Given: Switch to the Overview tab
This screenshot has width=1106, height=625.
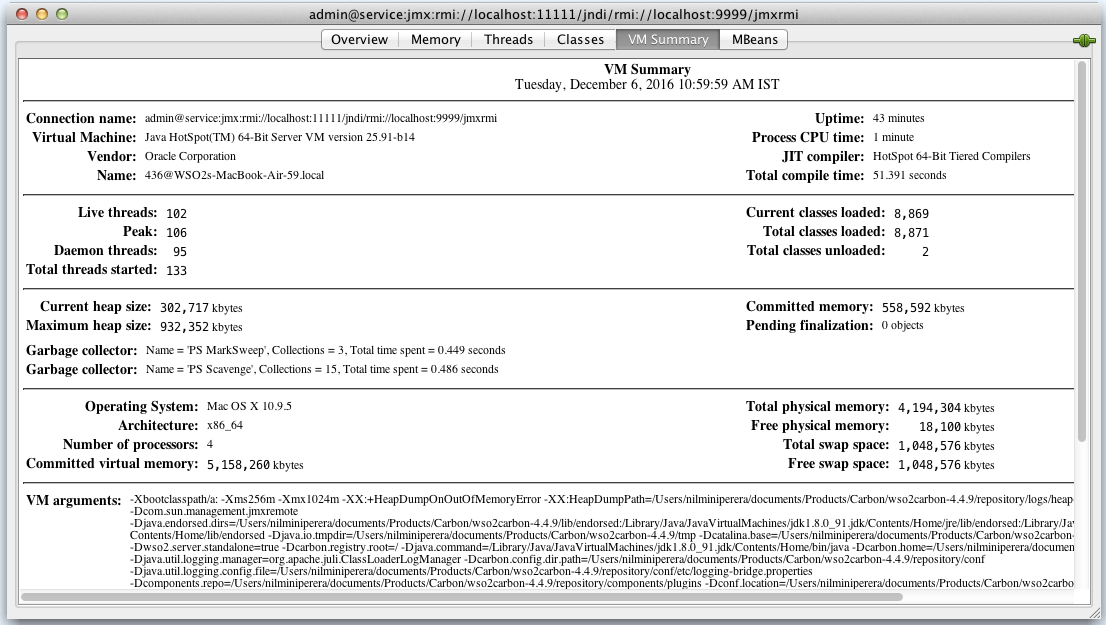Looking at the screenshot, I should [359, 39].
